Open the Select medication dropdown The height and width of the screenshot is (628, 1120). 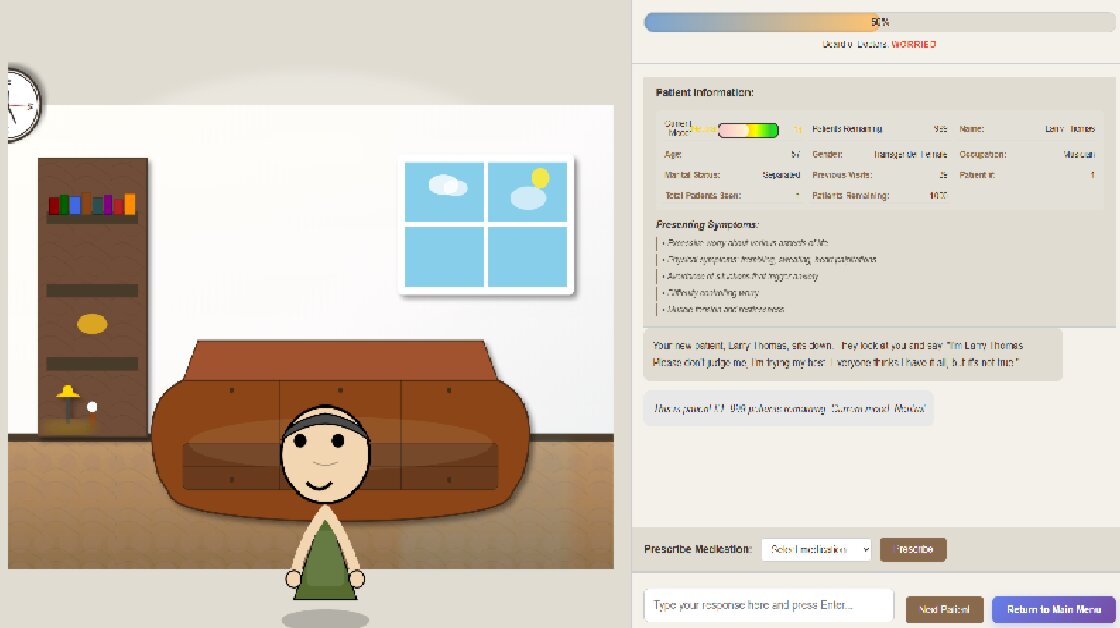[x=816, y=549]
